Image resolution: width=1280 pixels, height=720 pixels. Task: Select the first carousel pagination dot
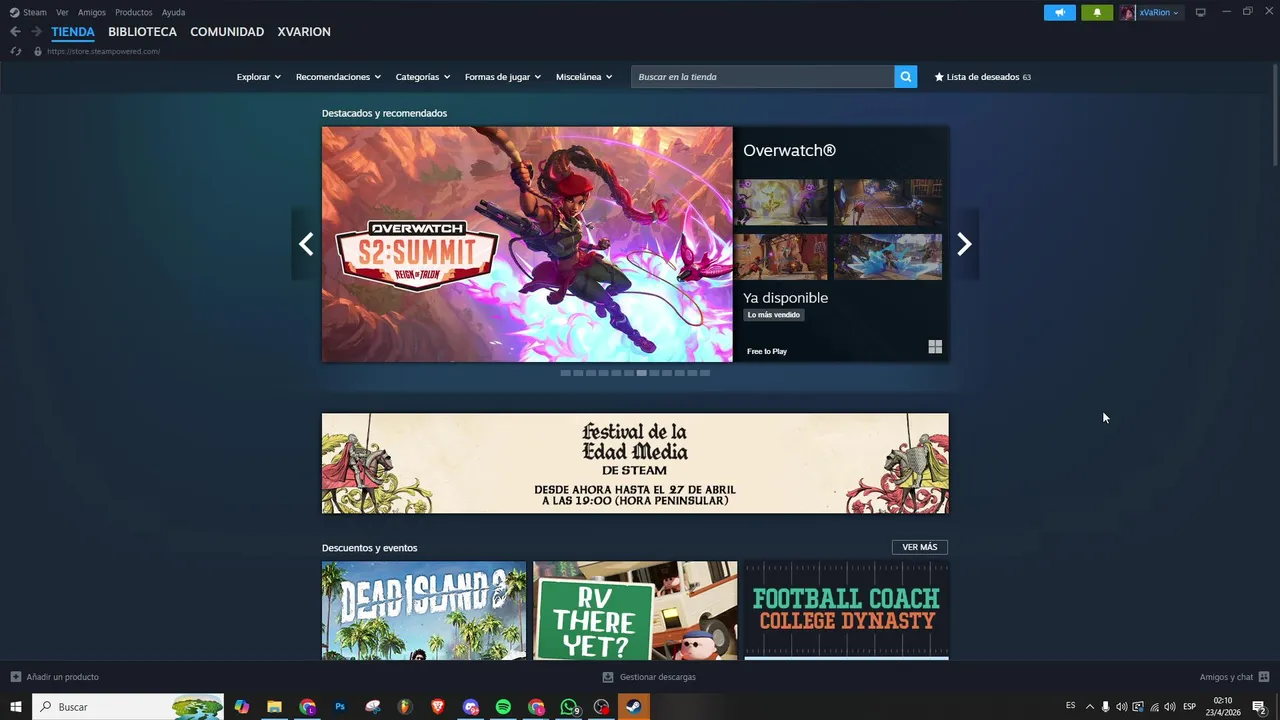tap(565, 373)
